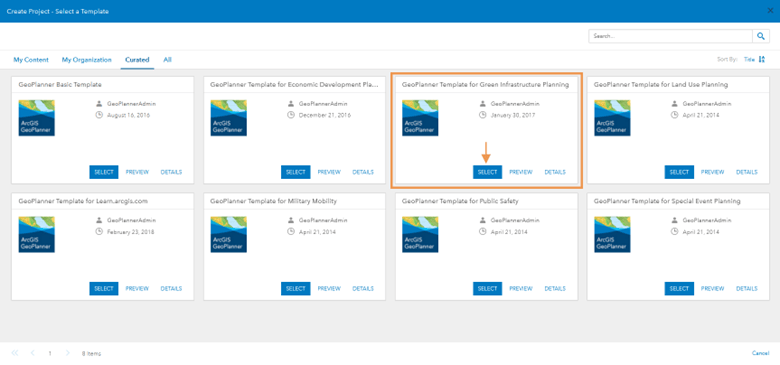780x365 pixels.
Task: Open details for Special Event Planning template
Action: tap(747, 288)
